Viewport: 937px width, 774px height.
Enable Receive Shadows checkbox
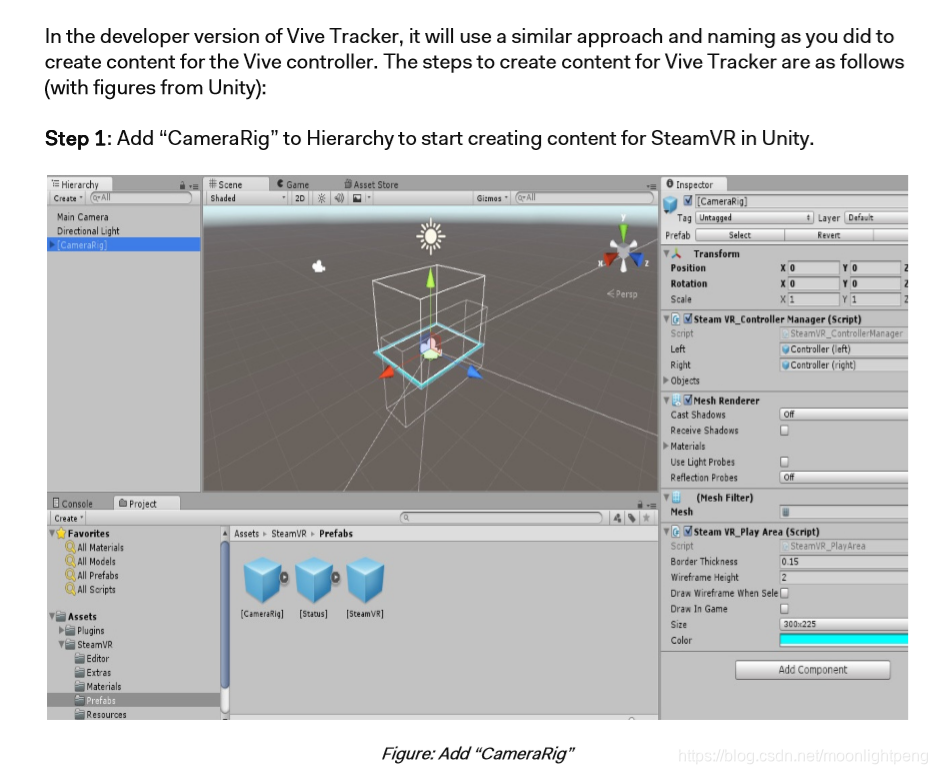pos(785,430)
